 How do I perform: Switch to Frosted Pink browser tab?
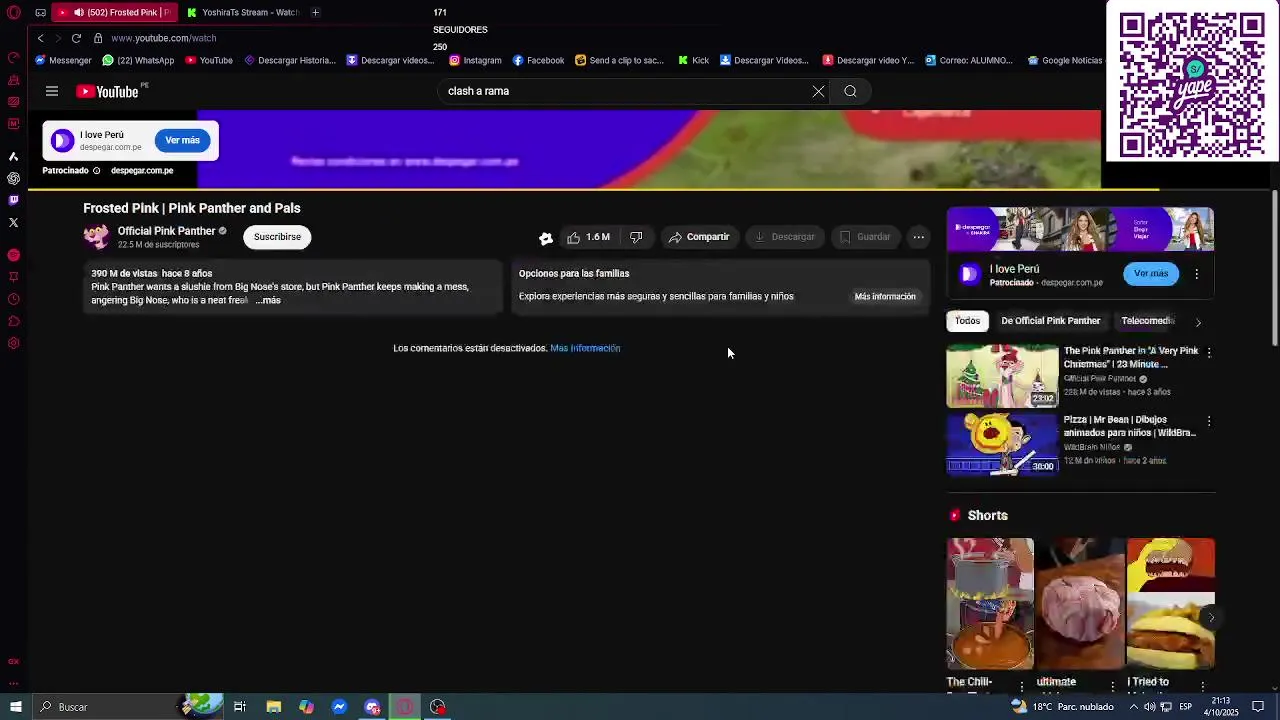coord(113,12)
